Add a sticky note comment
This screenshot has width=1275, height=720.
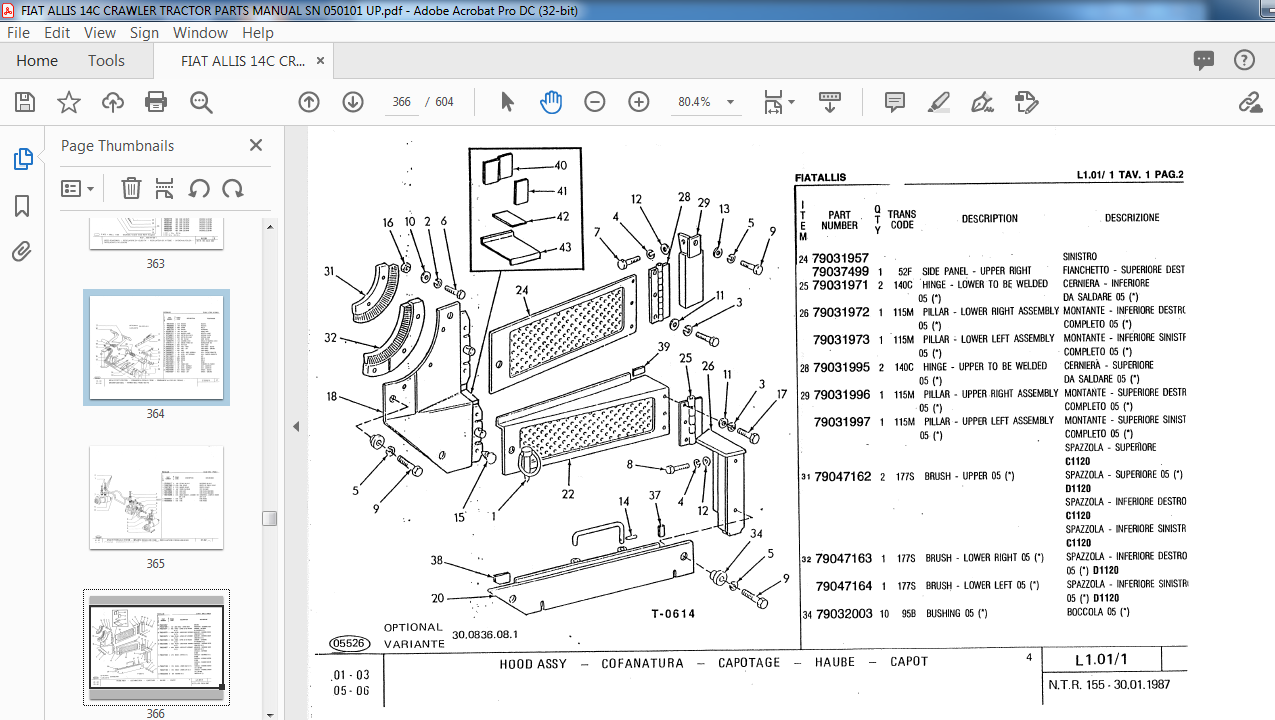(895, 102)
